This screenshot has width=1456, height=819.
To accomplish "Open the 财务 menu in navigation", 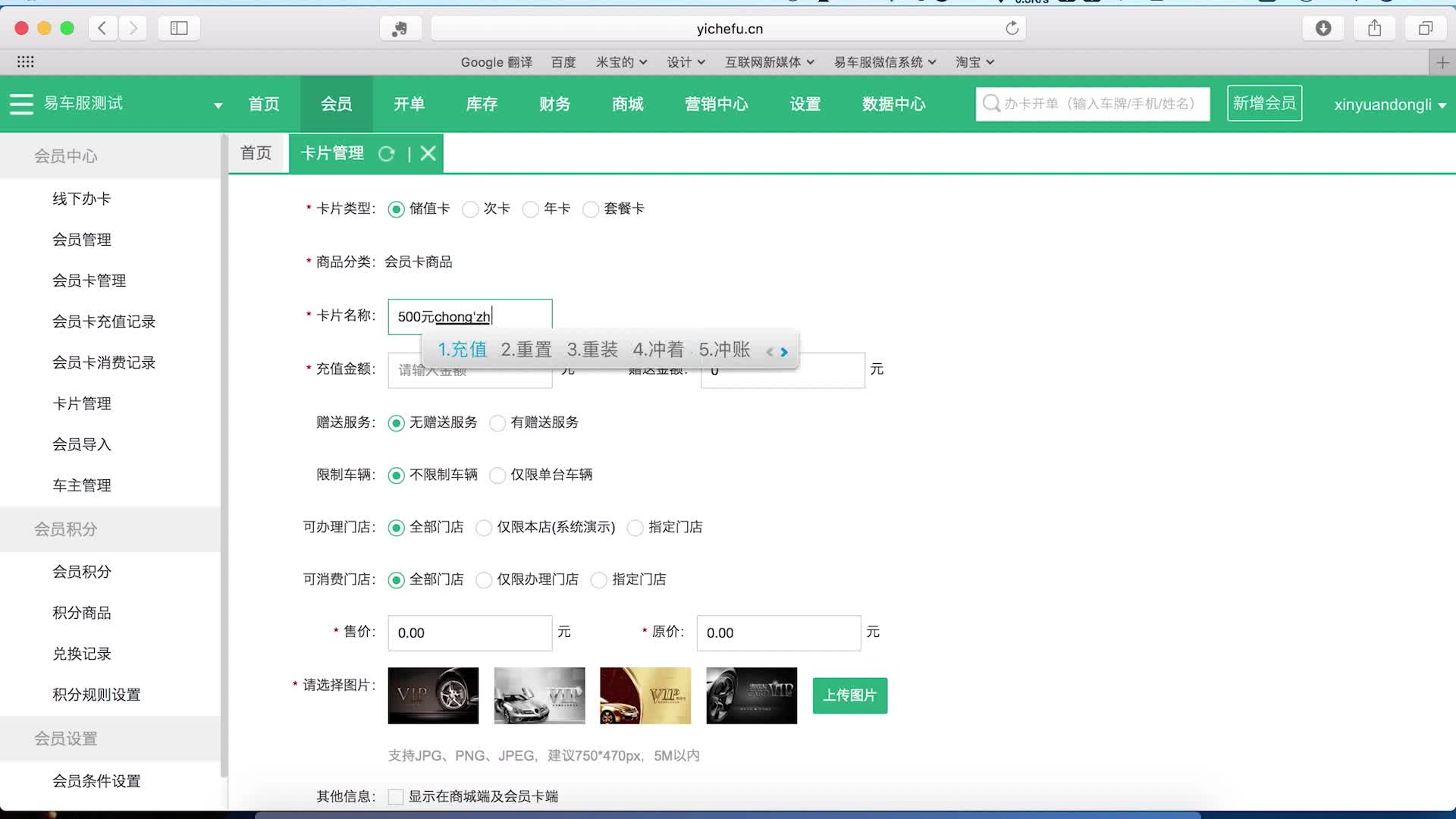I will pyautogui.click(x=554, y=104).
